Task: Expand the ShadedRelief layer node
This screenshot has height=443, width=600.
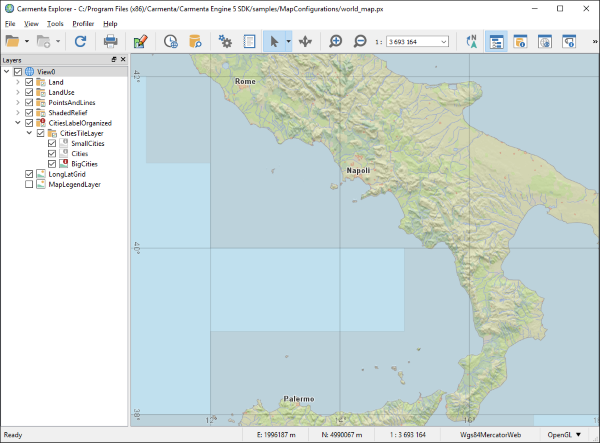Action: (x=17, y=113)
